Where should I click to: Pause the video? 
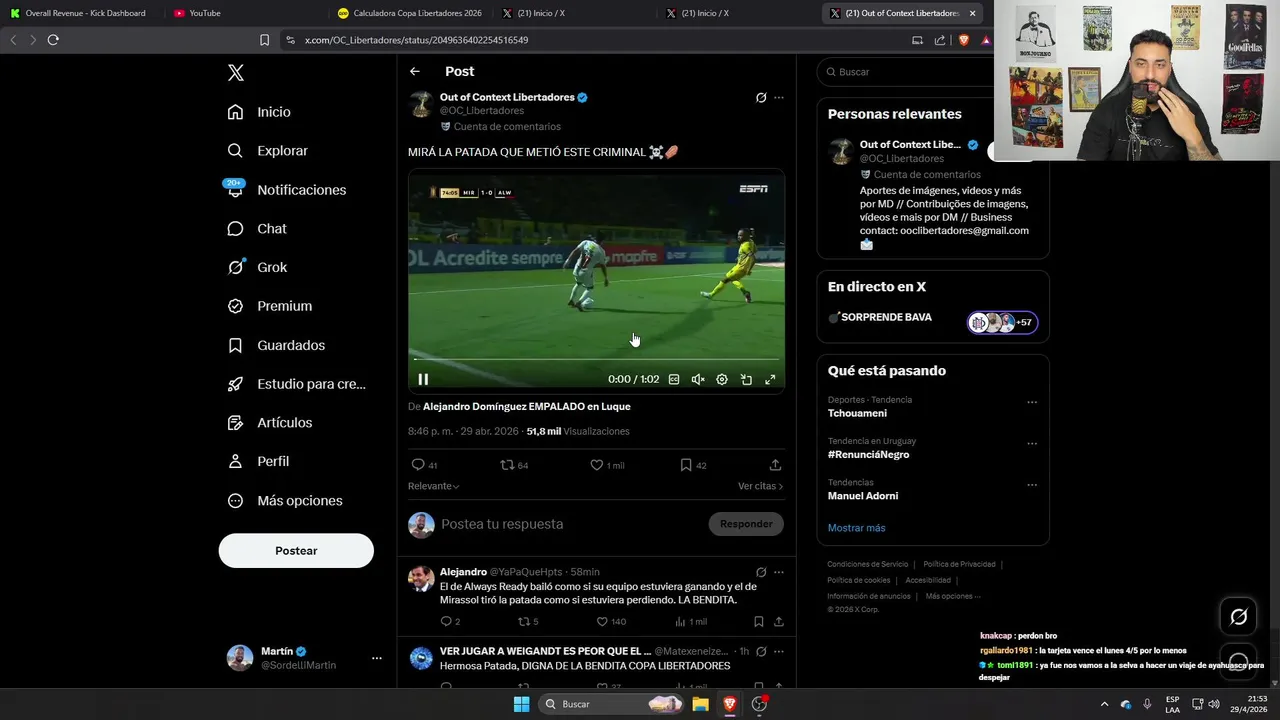423,379
